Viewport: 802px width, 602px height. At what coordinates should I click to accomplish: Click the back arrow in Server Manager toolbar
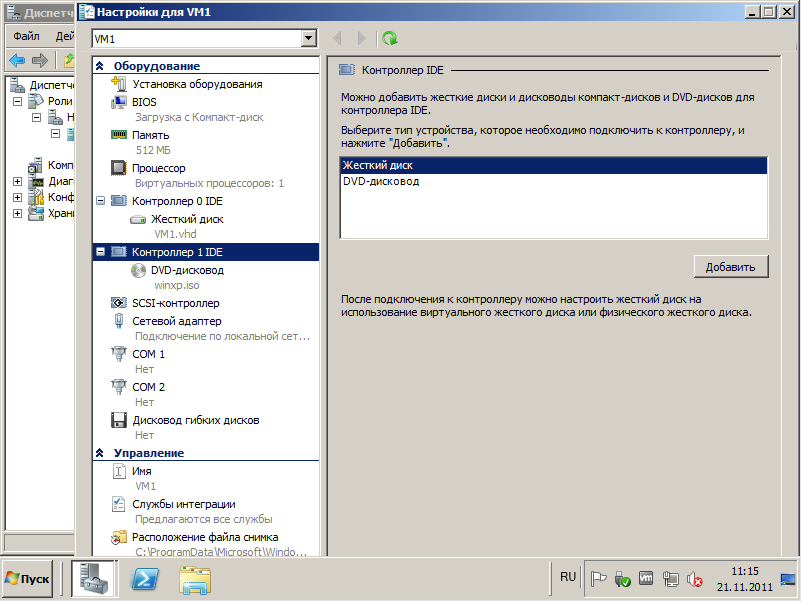click(x=17, y=60)
